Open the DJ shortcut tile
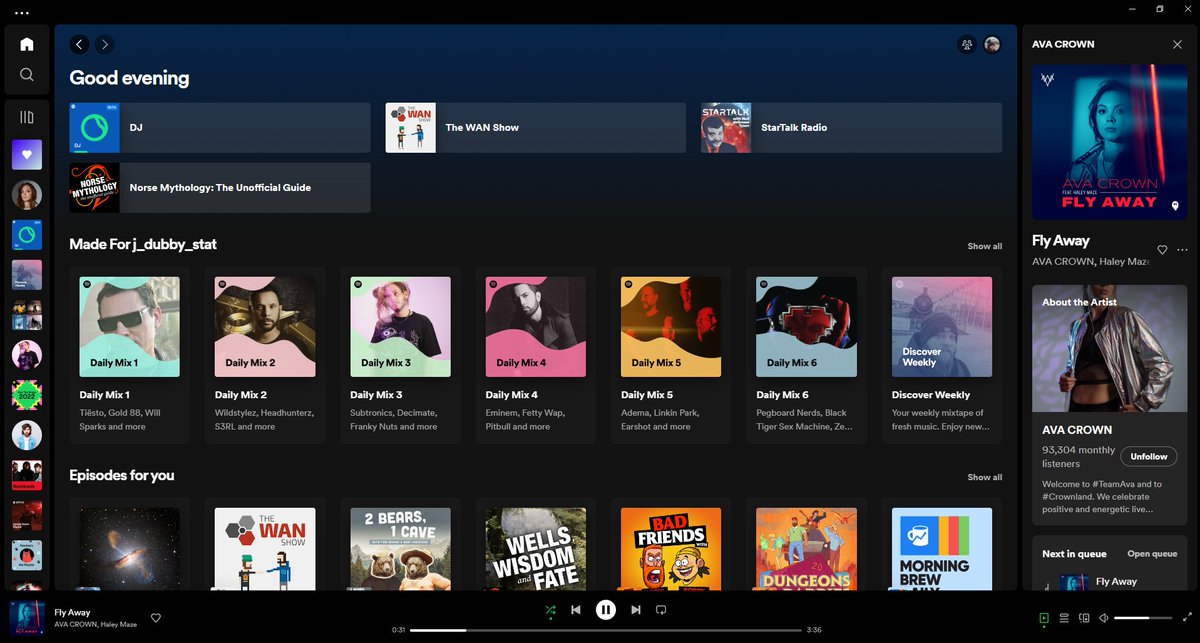This screenshot has height=643, width=1200. coord(220,128)
